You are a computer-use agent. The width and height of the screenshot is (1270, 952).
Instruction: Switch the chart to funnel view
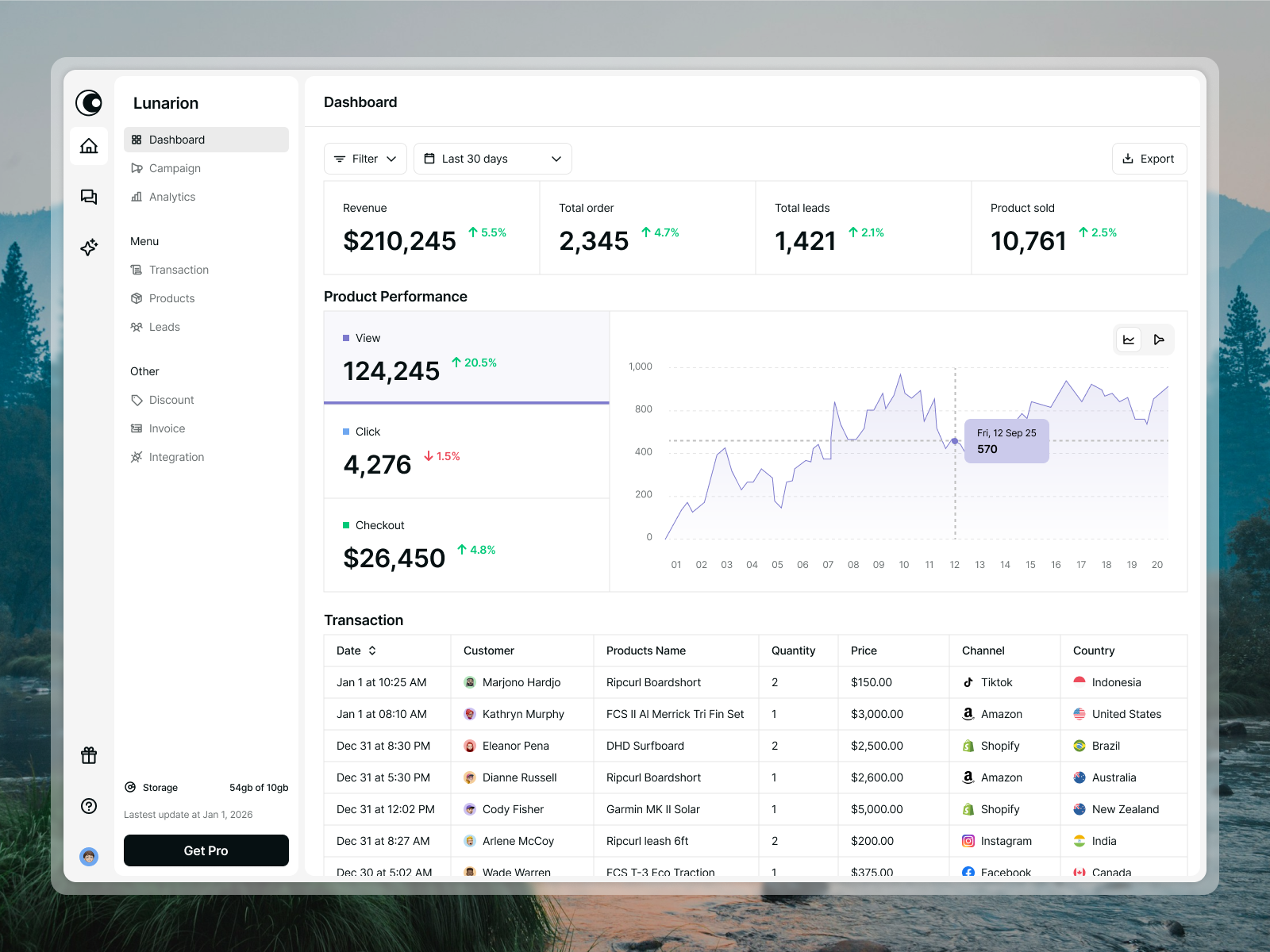pos(1160,339)
